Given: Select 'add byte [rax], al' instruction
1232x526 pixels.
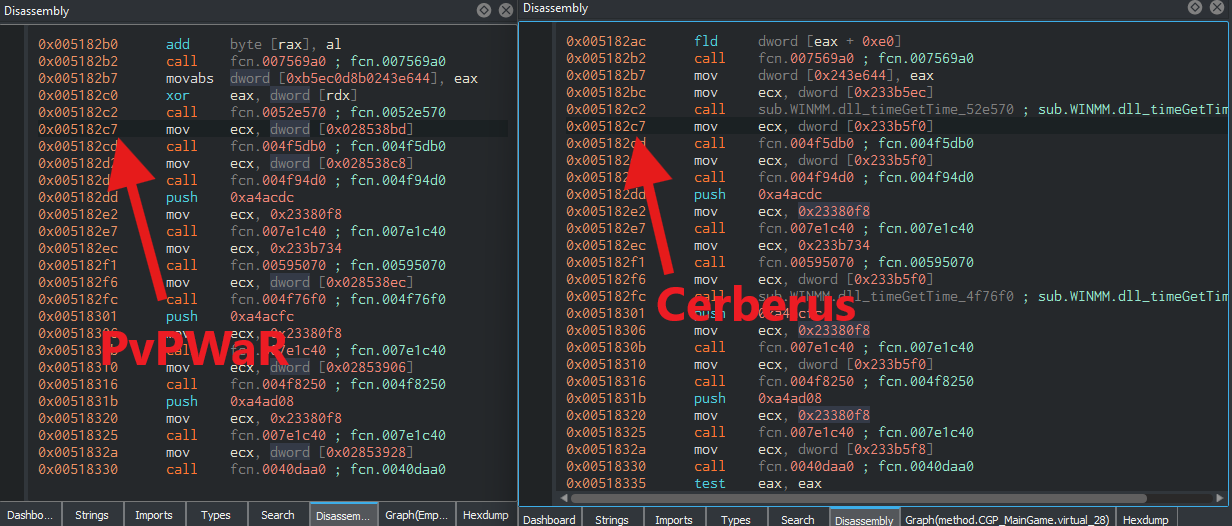Looking at the screenshot, I should coord(253,44).
